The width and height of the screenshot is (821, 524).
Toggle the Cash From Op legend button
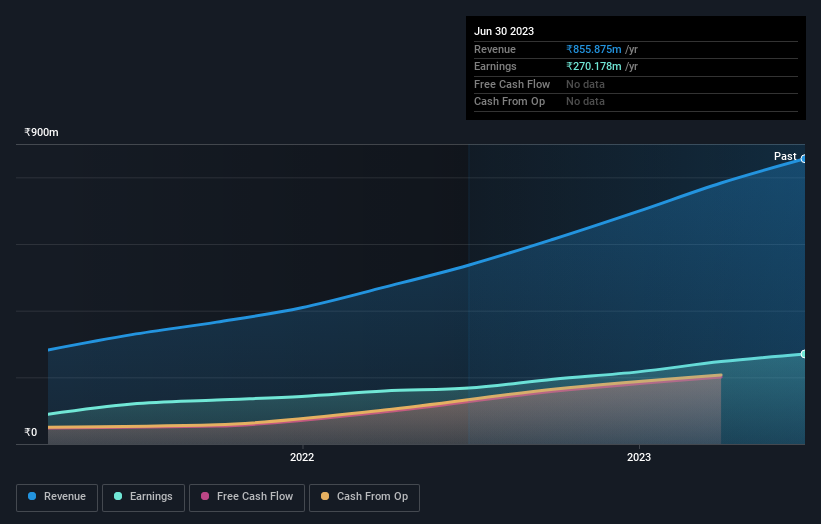(x=364, y=497)
